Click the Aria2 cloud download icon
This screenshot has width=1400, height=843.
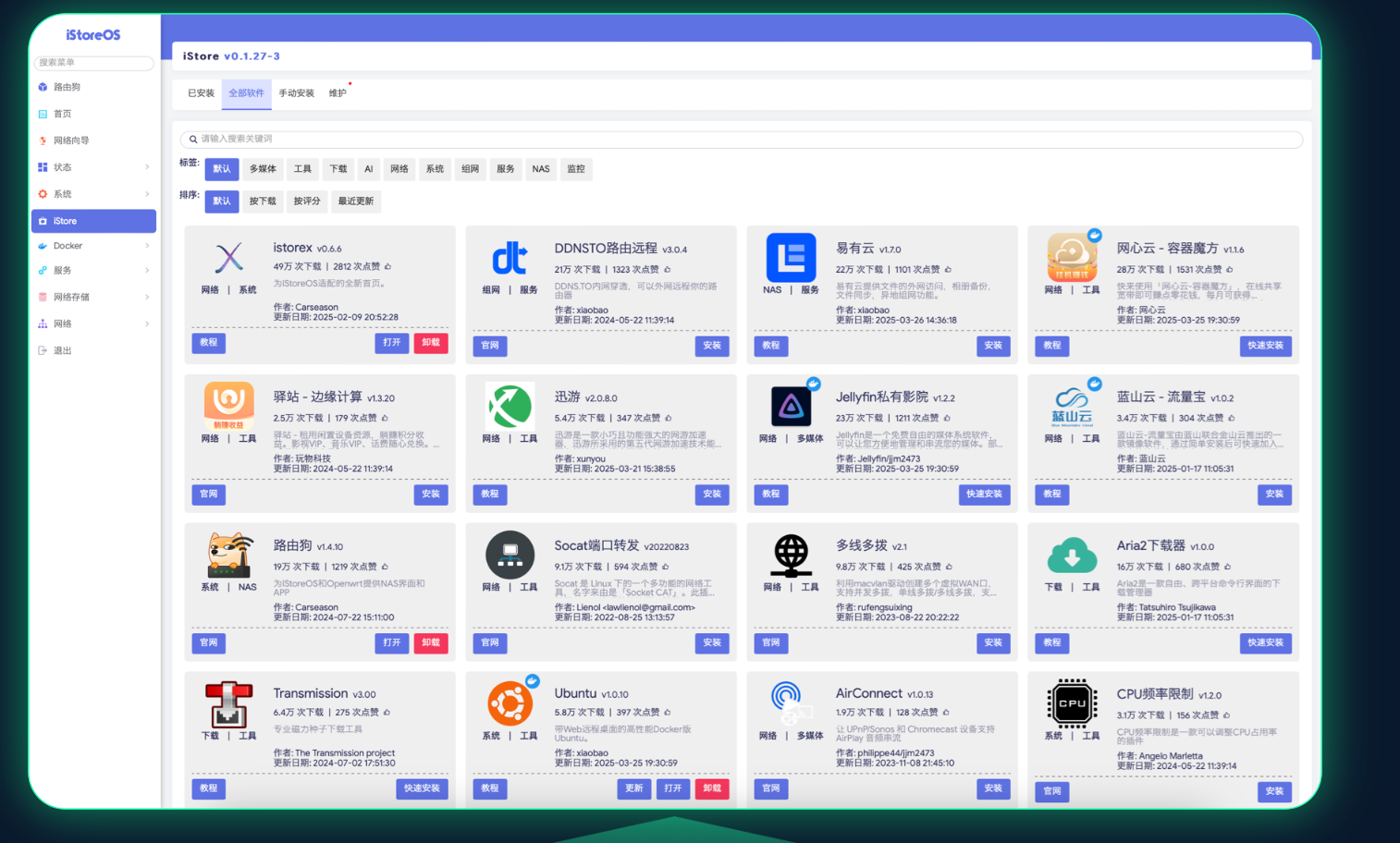tap(1072, 556)
